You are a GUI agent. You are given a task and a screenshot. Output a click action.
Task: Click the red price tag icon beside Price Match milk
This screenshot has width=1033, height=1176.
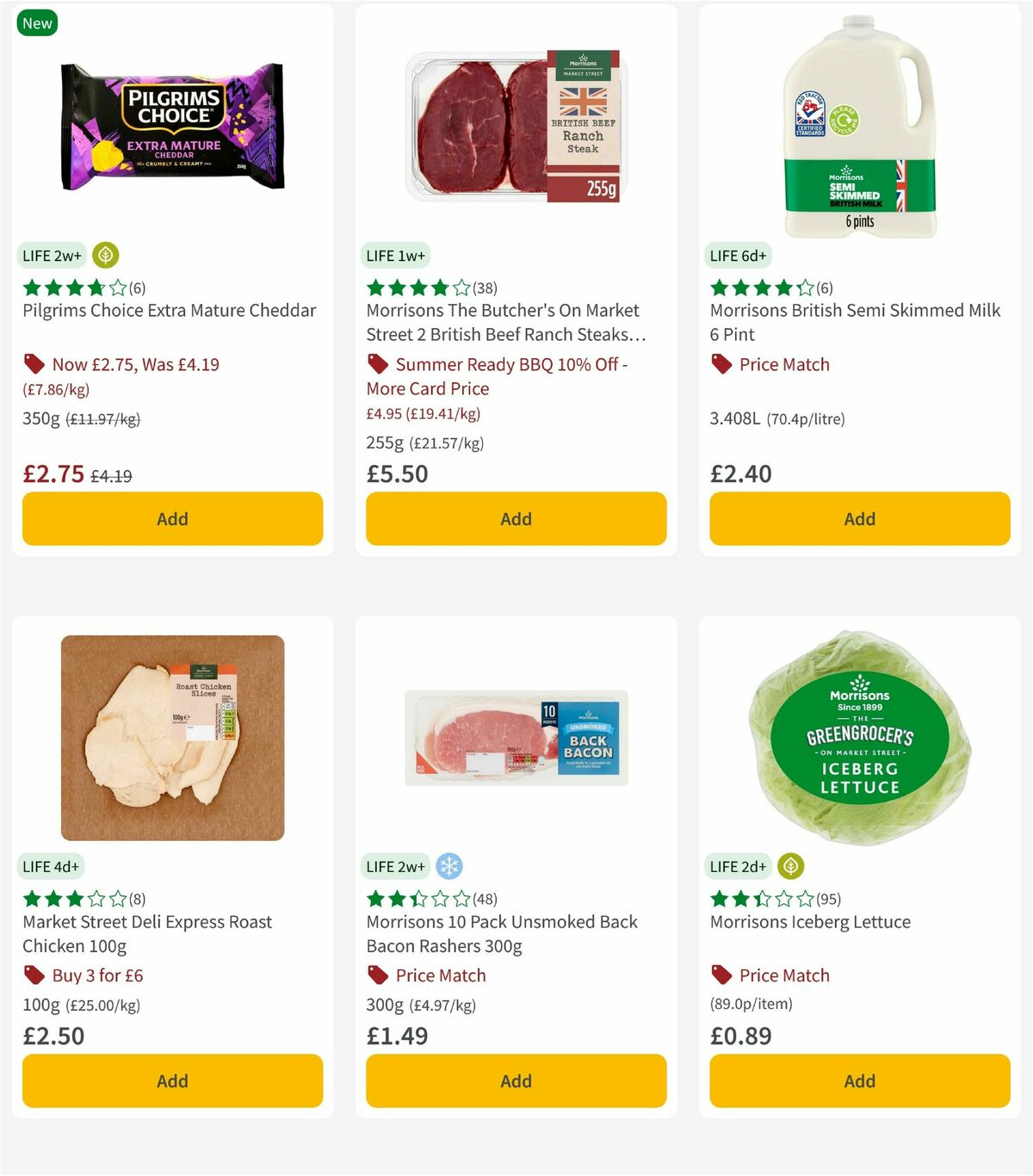coord(721,364)
